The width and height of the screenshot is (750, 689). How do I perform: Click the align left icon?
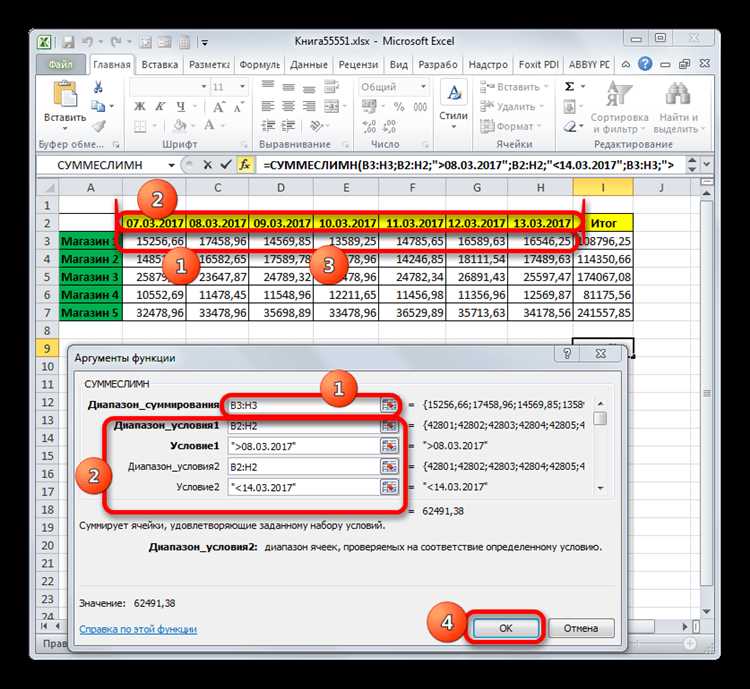(x=267, y=106)
